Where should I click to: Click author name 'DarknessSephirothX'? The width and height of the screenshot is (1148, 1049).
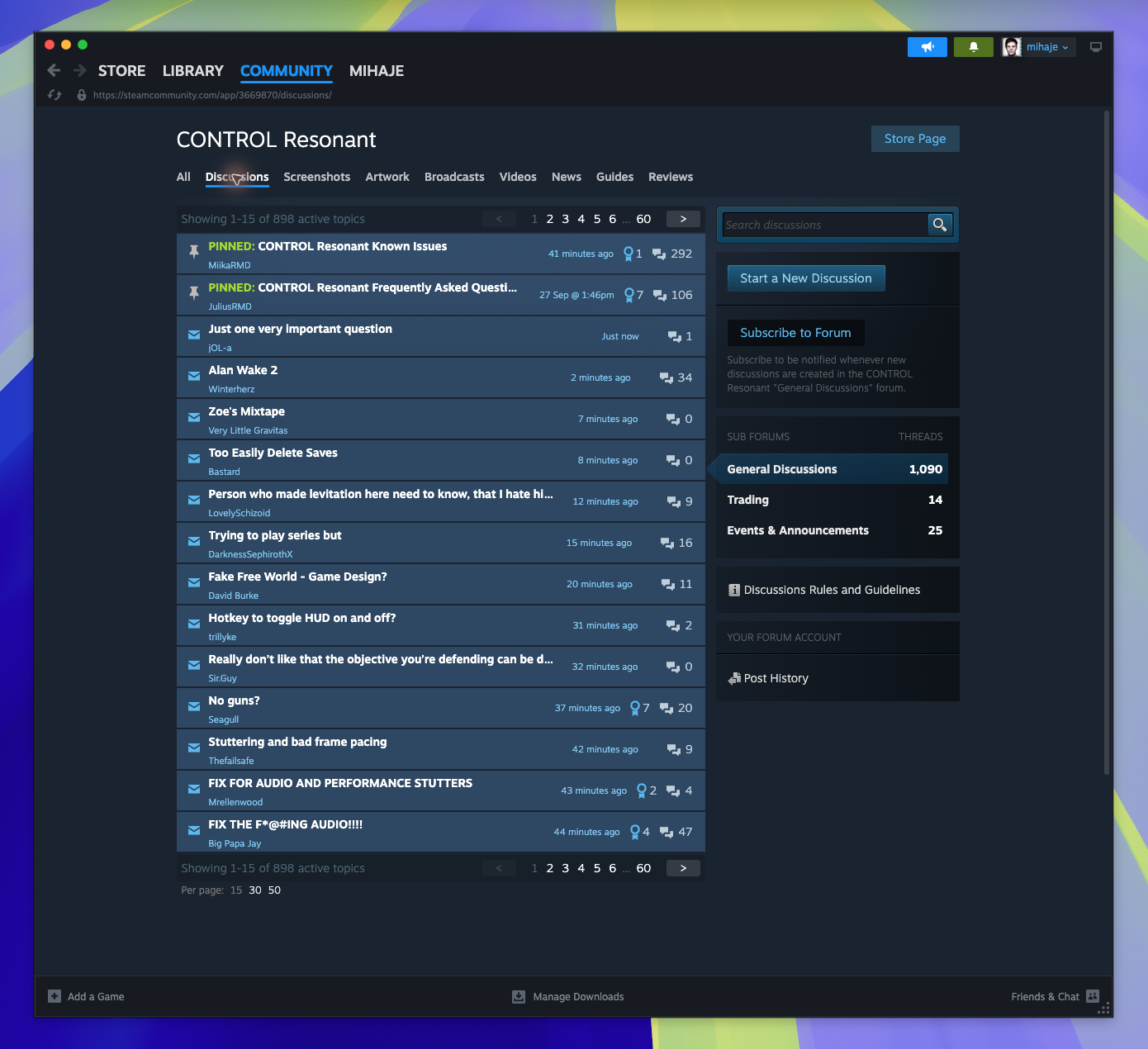(x=250, y=554)
